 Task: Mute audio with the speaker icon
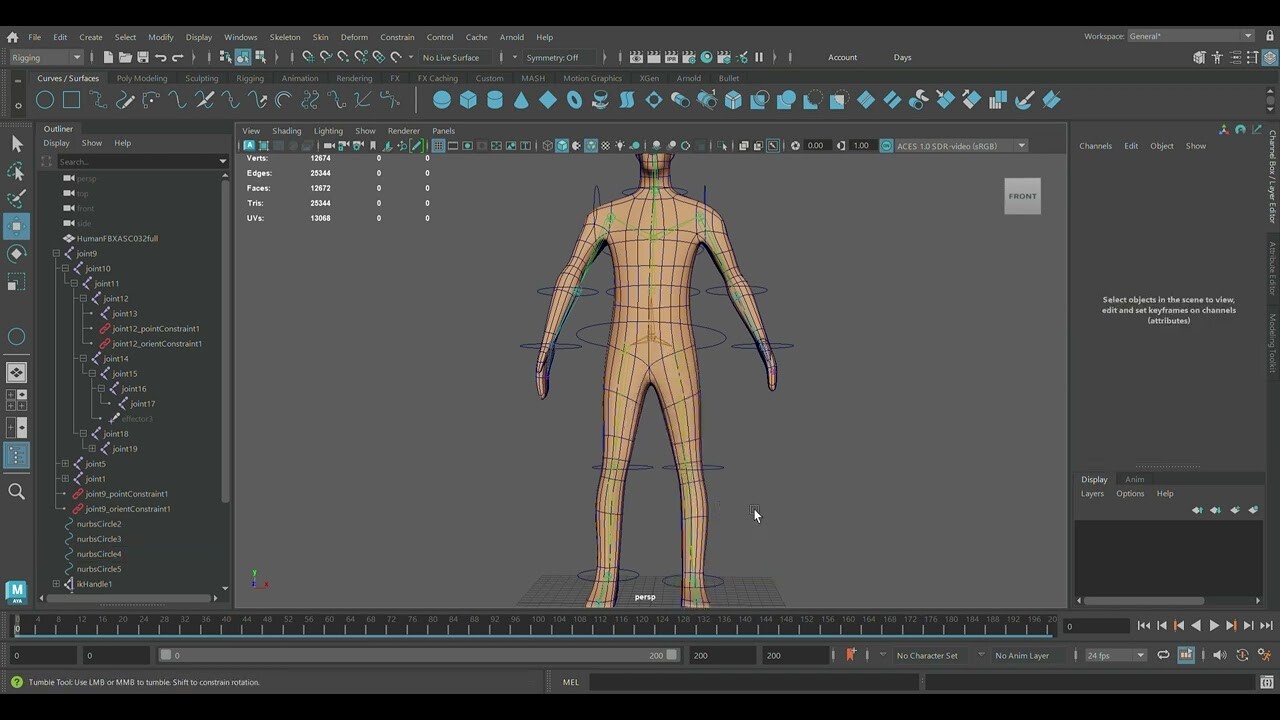click(x=1220, y=655)
